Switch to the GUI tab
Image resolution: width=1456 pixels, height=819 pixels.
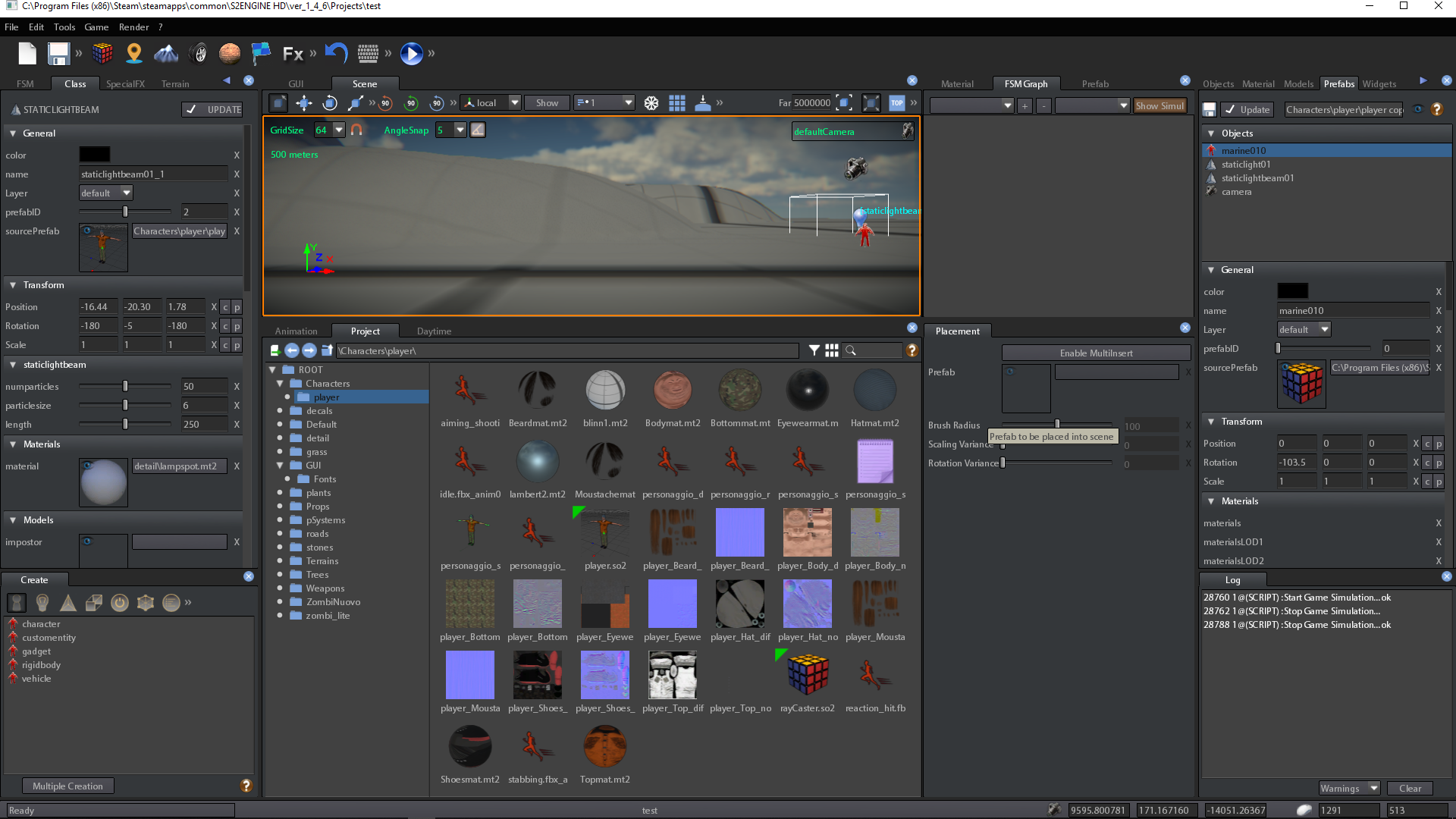click(296, 84)
